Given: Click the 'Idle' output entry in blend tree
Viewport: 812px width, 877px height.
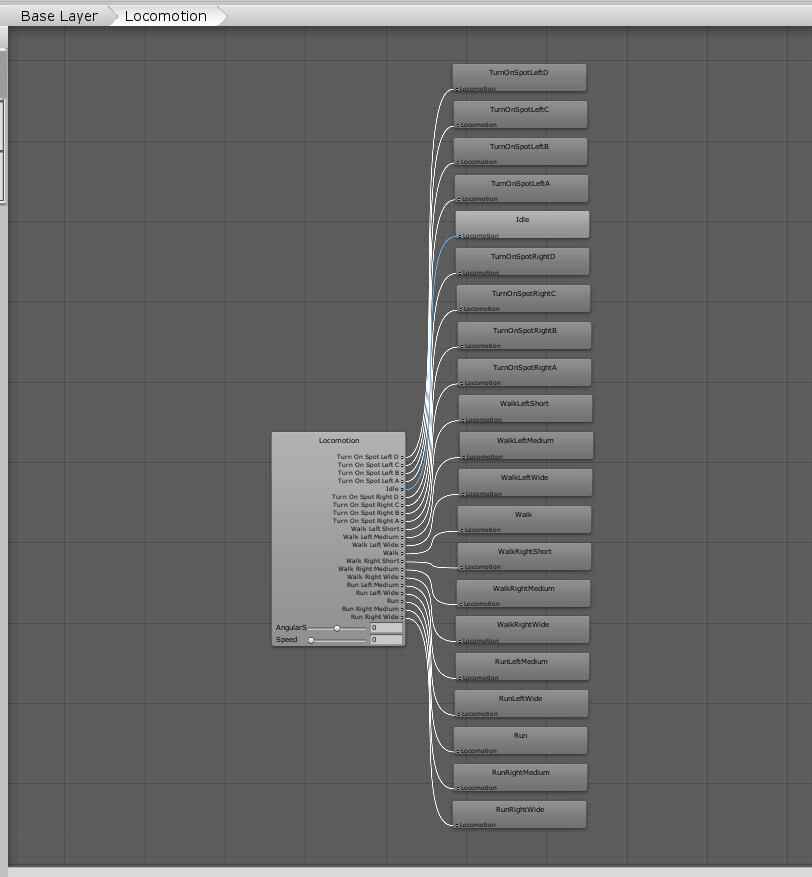Looking at the screenshot, I should click(394, 489).
